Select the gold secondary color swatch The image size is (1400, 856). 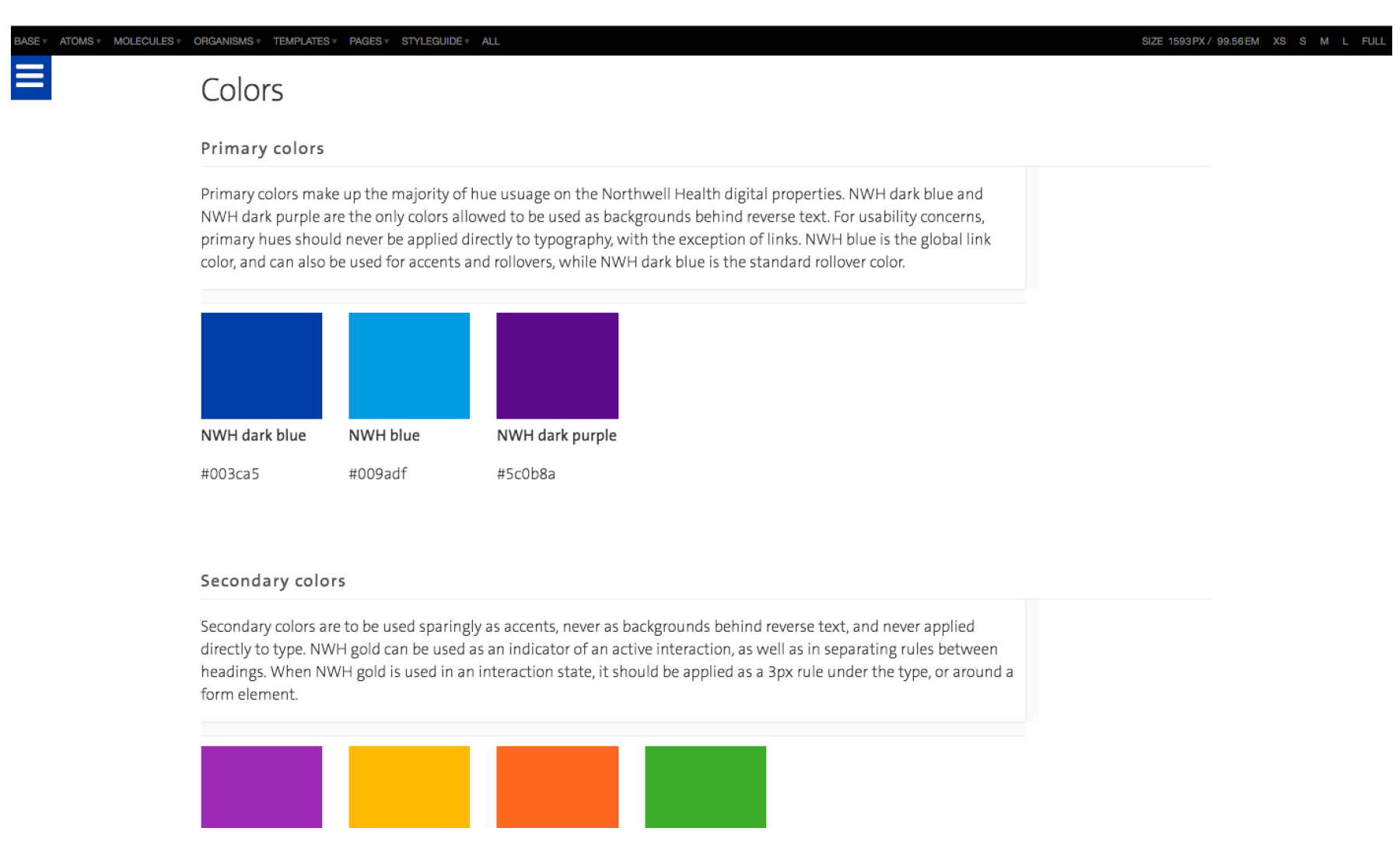pos(409,786)
